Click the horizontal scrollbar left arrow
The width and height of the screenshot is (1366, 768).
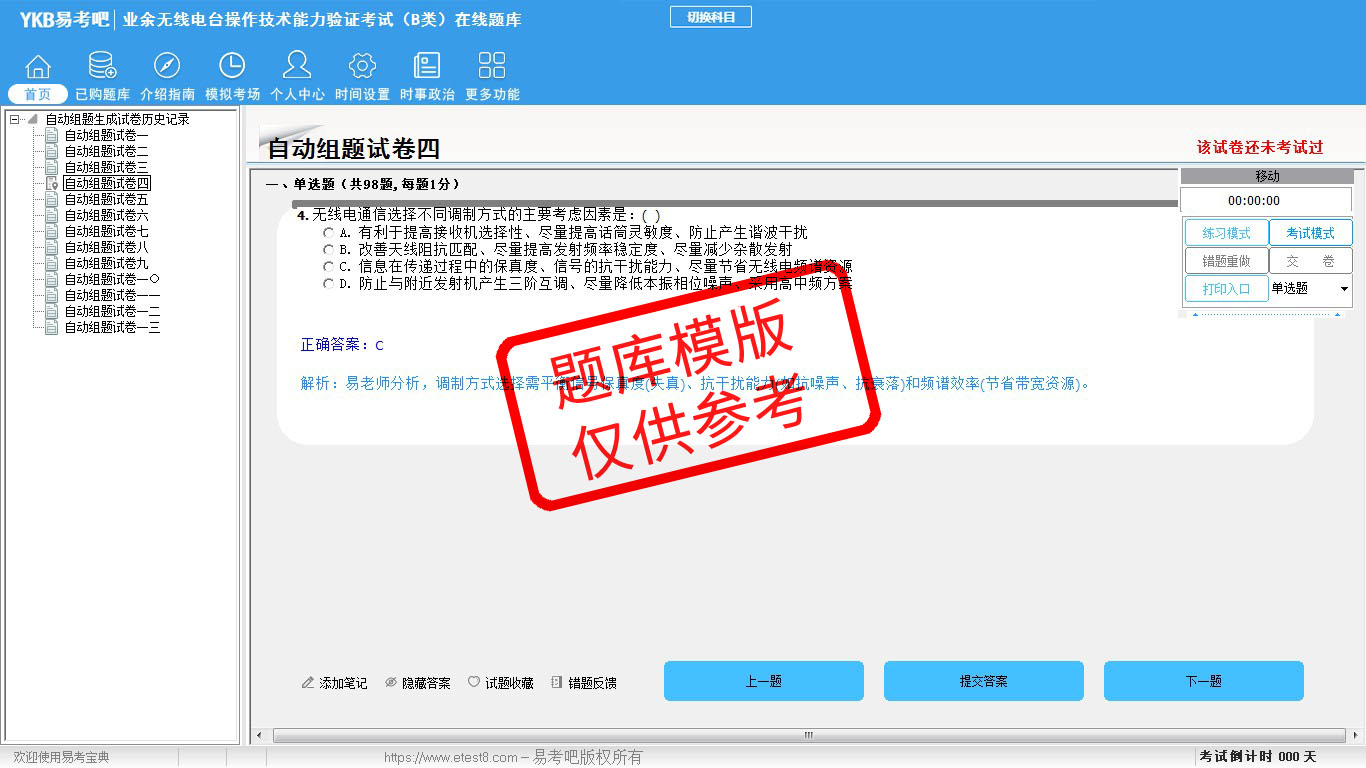click(261, 736)
